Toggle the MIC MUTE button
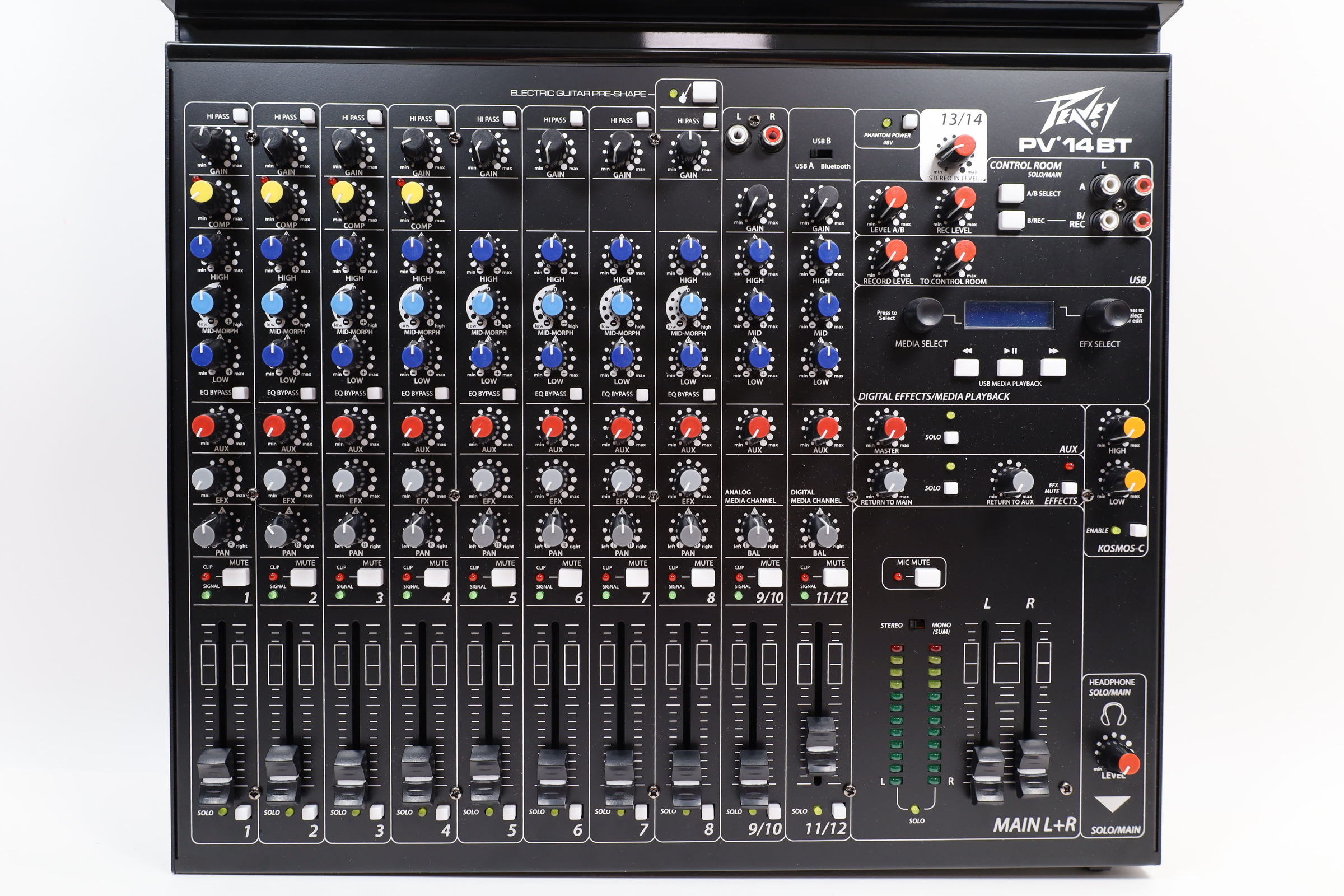This screenshot has width=1344, height=896. pos(927,577)
